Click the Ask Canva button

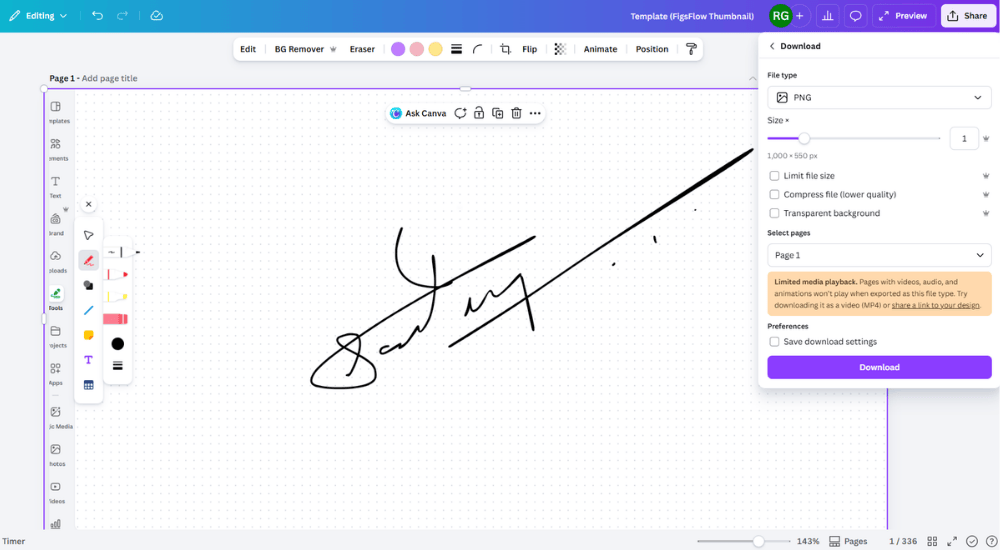[418, 113]
